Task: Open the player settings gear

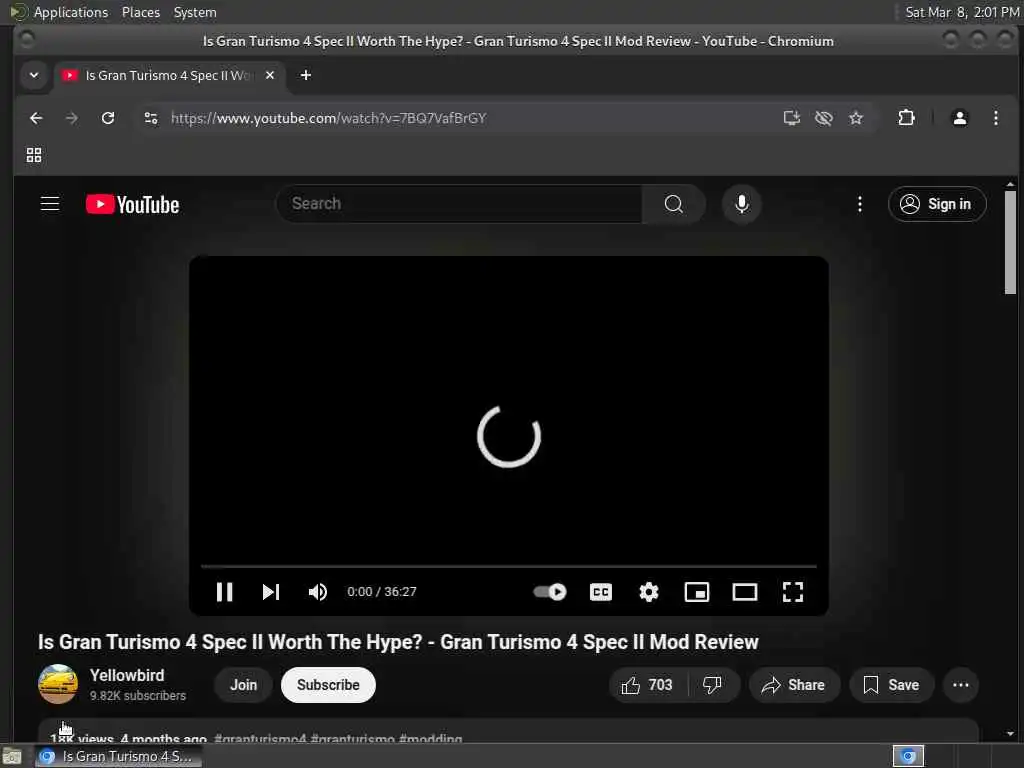Action: [648, 592]
